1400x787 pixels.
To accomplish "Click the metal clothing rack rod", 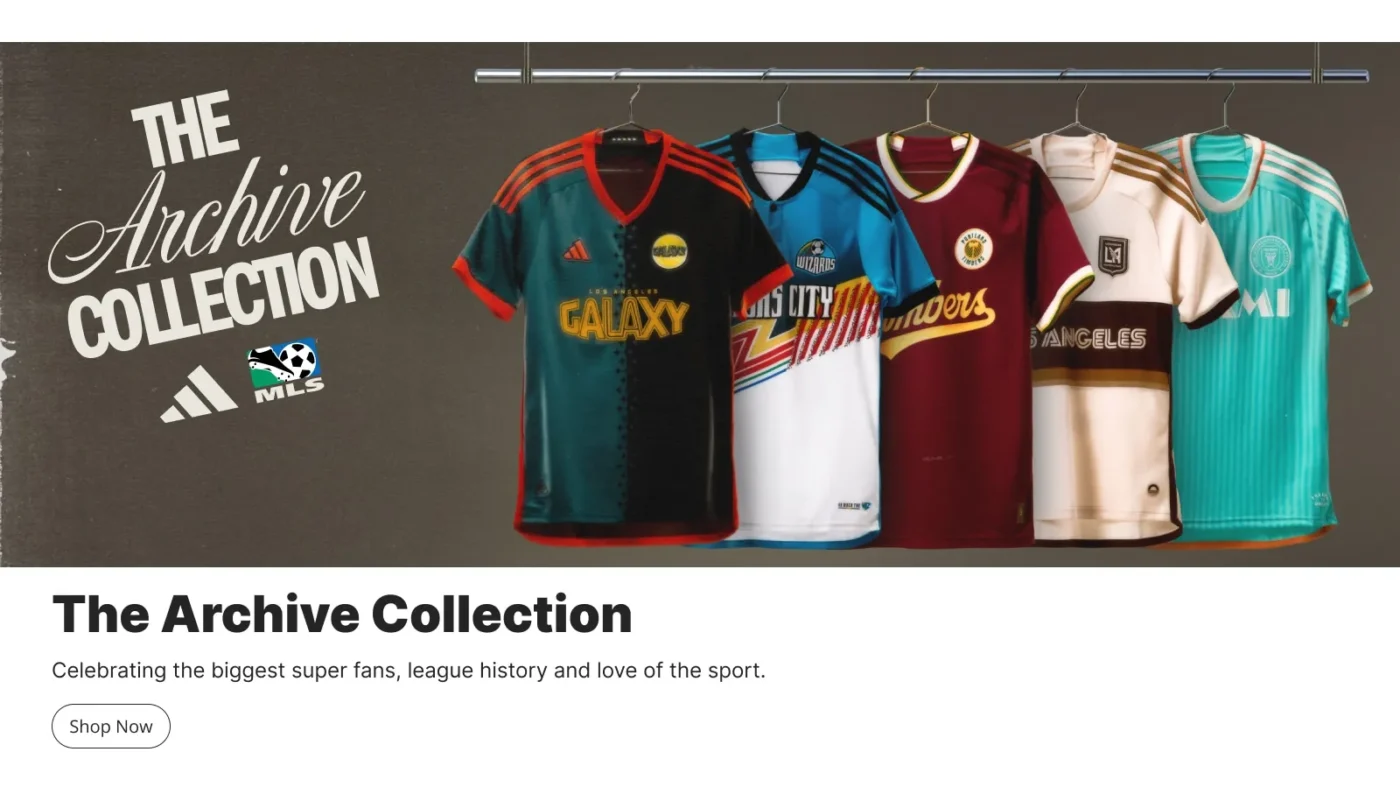I will [921, 75].
